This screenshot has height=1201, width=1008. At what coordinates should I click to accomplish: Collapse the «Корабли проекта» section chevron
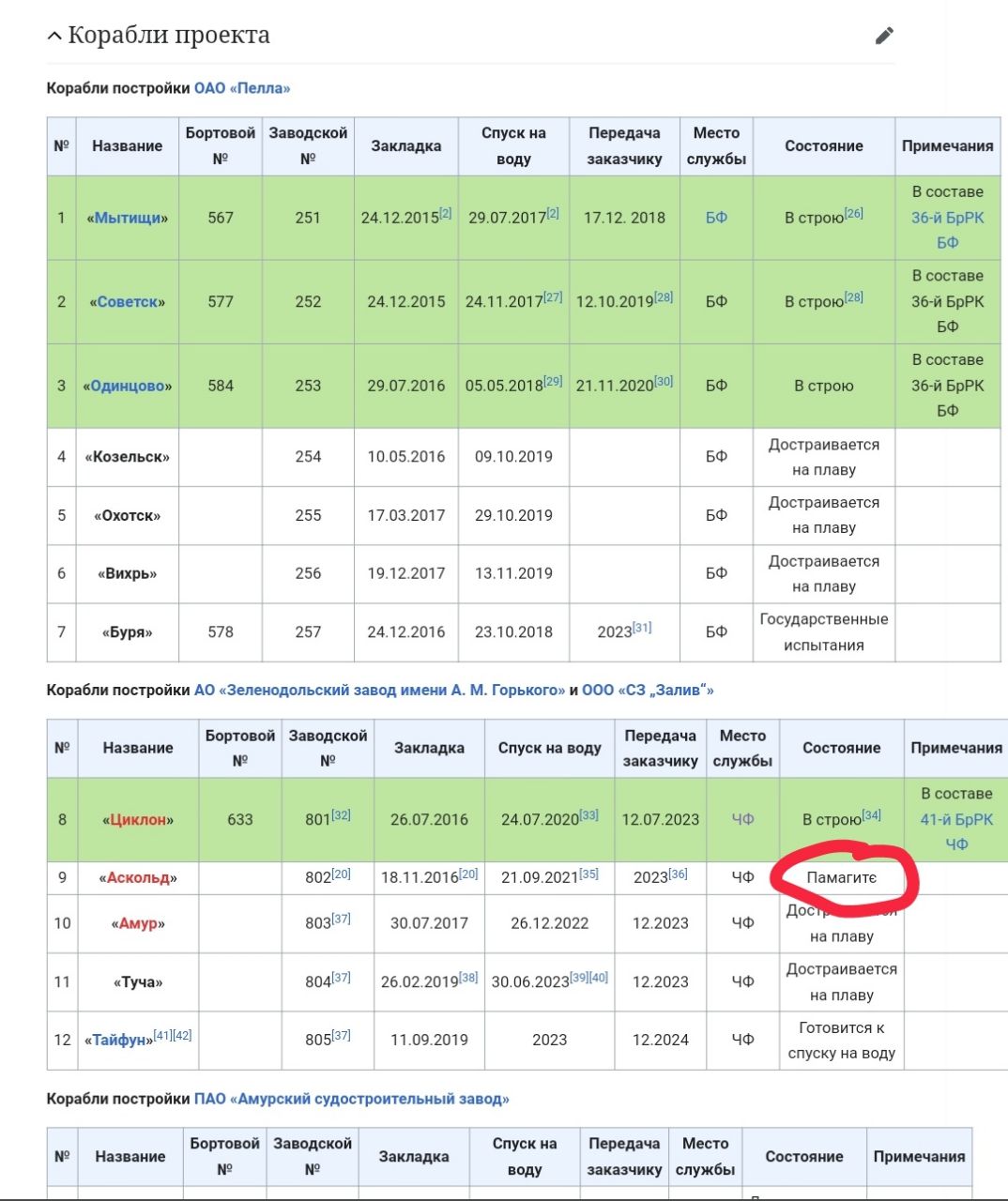54,37
